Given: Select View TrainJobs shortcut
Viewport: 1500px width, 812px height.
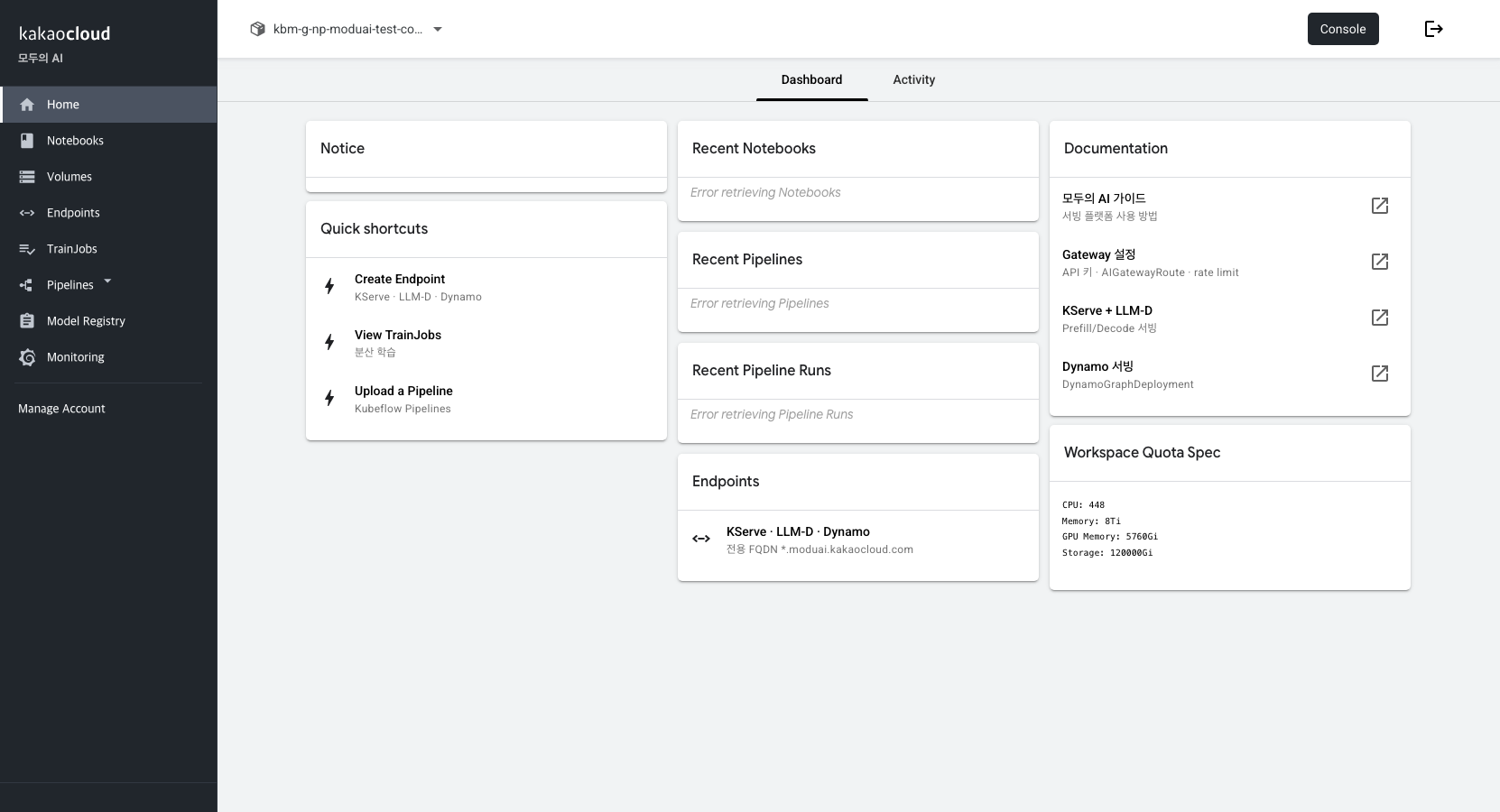Looking at the screenshot, I should (x=486, y=343).
